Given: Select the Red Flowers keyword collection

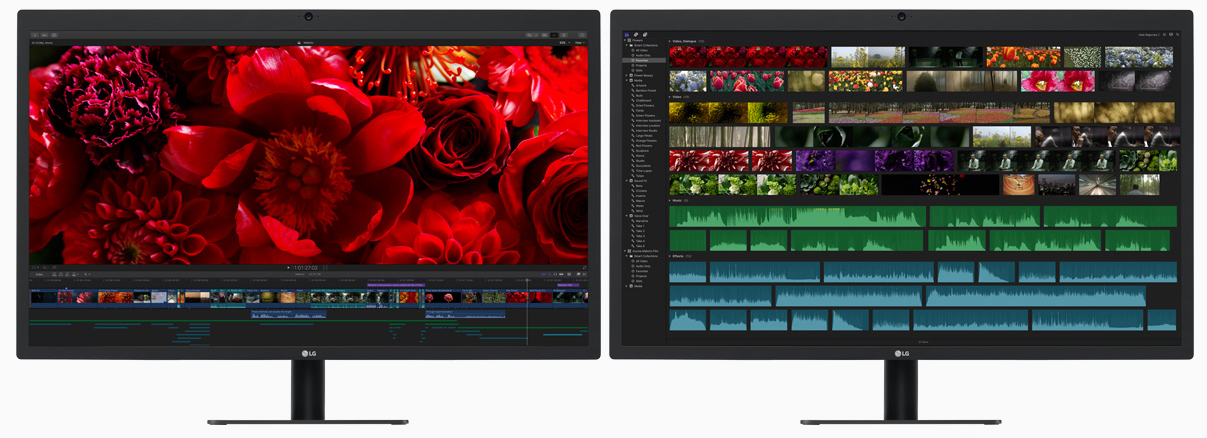Looking at the screenshot, I should (644, 146).
